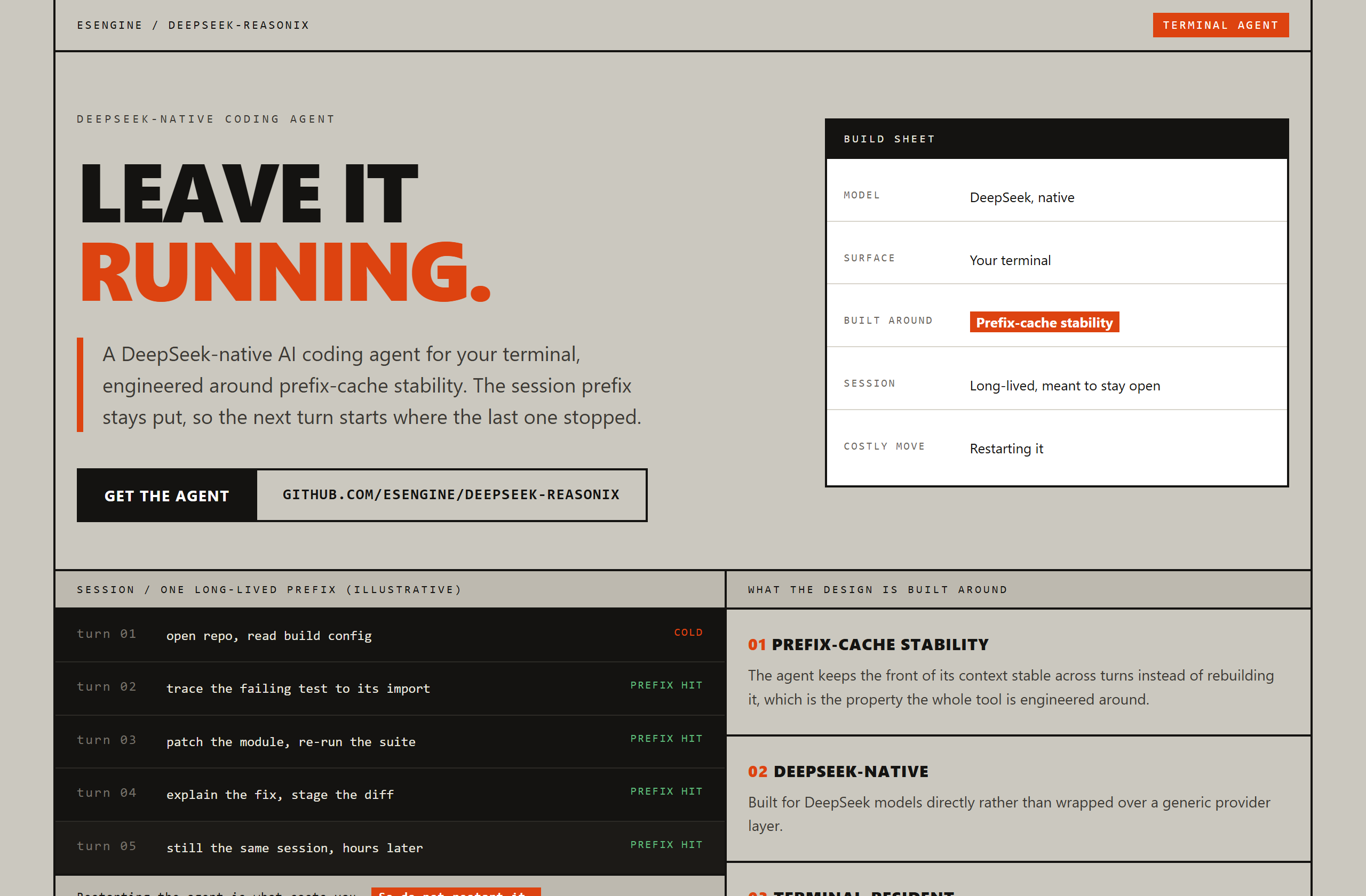Click 'patch the module, re-run the suite'

(x=290, y=742)
